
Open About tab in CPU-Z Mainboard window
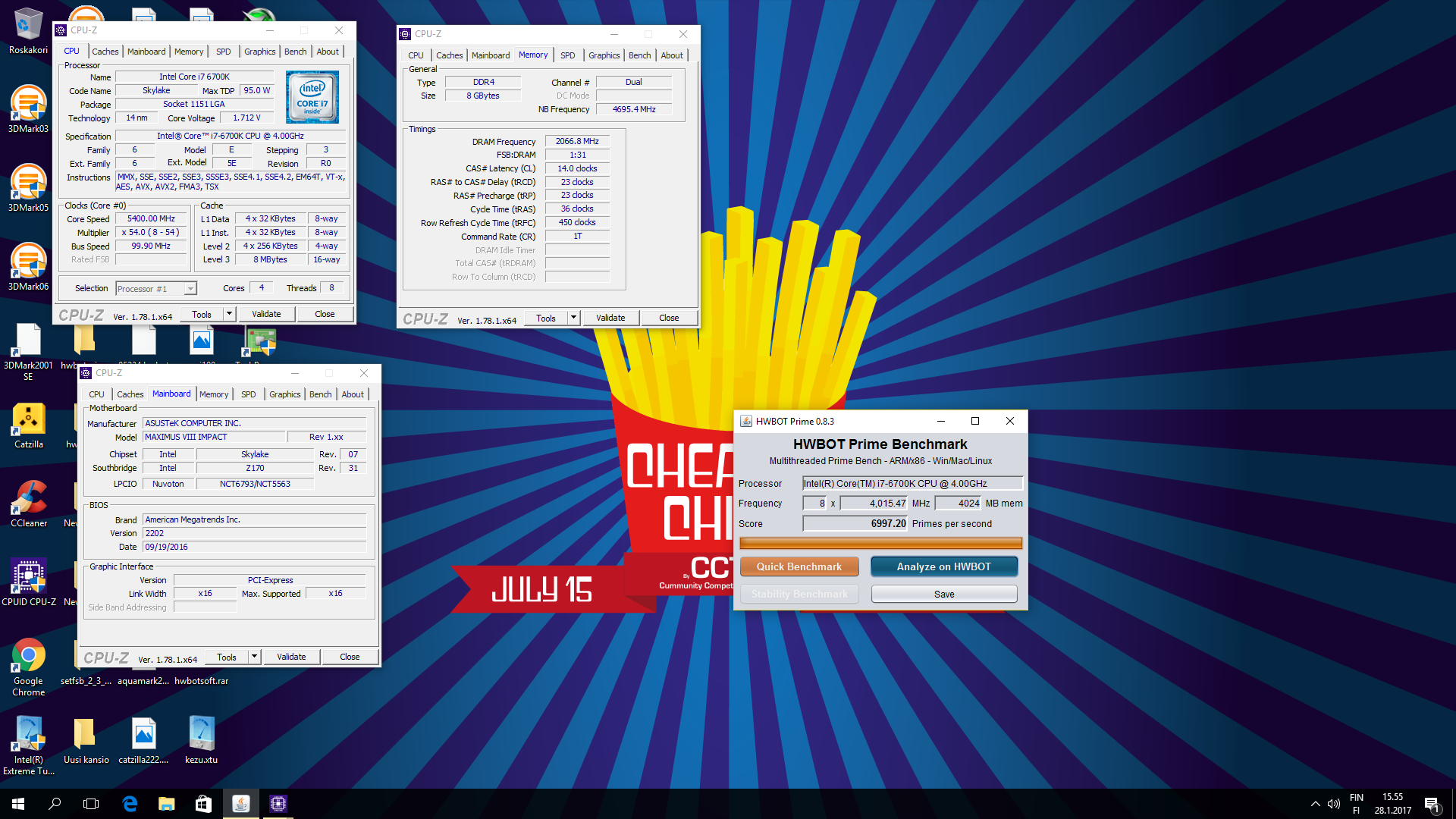point(352,394)
